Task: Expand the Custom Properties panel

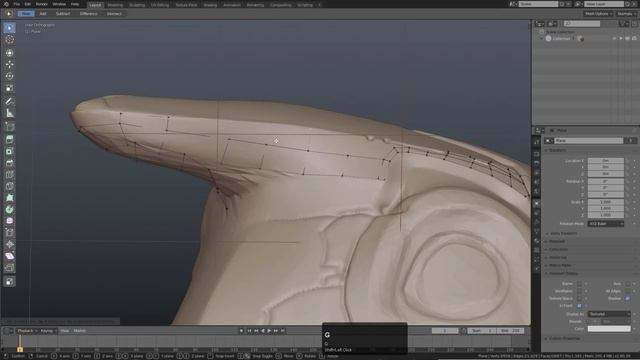Action: pyautogui.click(x=564, y=338)
